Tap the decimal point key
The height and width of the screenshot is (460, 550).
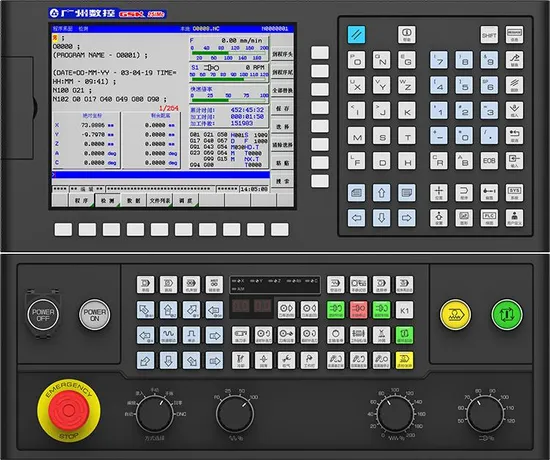pyautogui.click(x=489, y=136)
